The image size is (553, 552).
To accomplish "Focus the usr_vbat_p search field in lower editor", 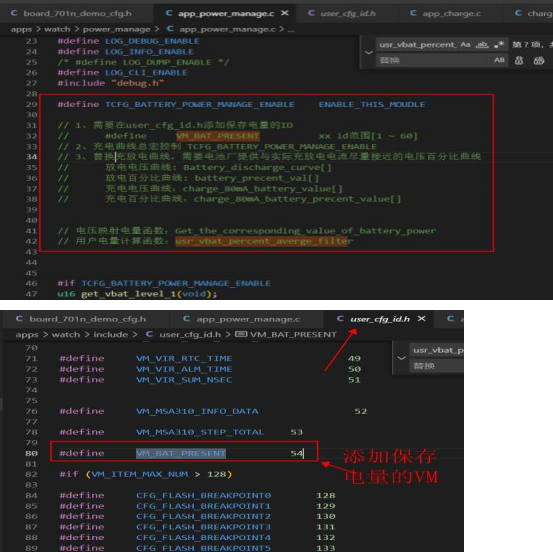I will tap(437, 350).
